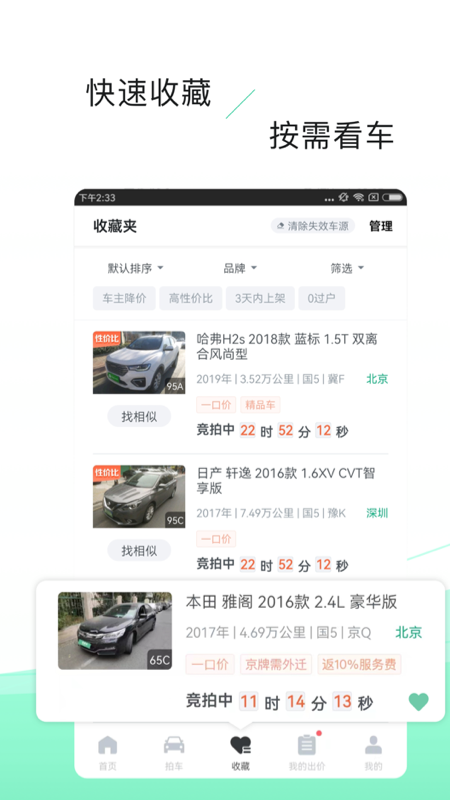450x800 pixels.
Task: Tap the 收藏夹 page title
Action: [x=115, y=227]
